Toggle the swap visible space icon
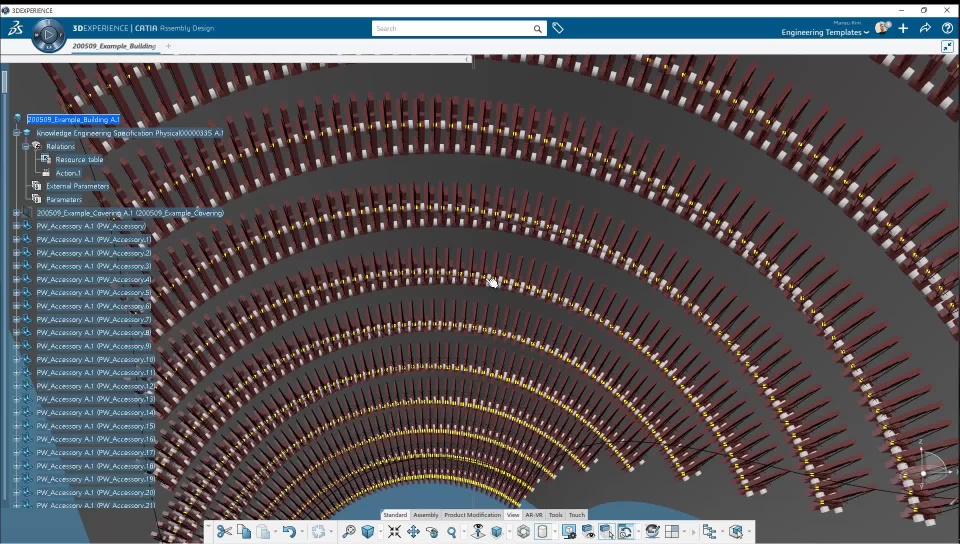 point(607,532)
